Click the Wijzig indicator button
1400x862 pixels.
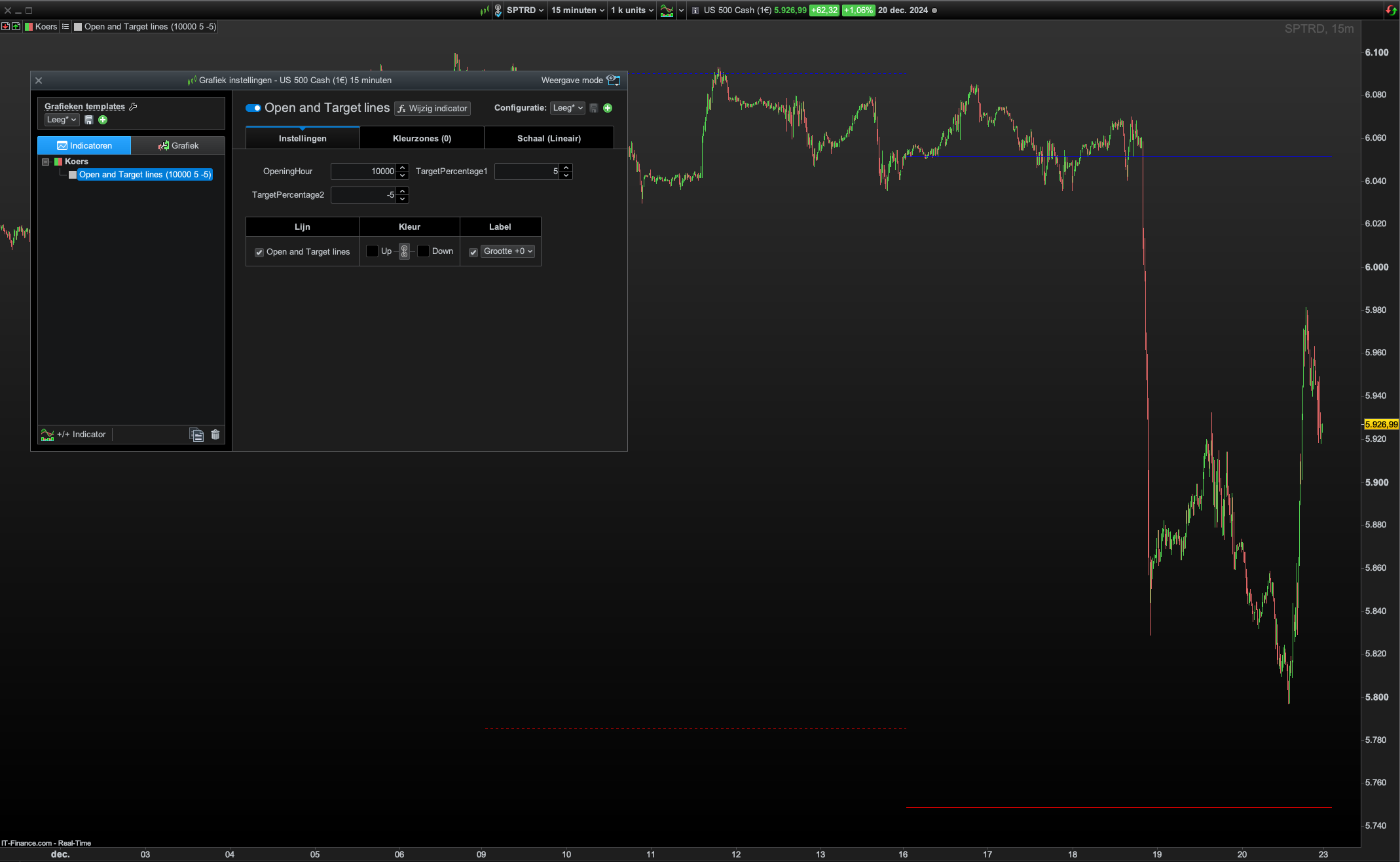(x=432, y=108)
